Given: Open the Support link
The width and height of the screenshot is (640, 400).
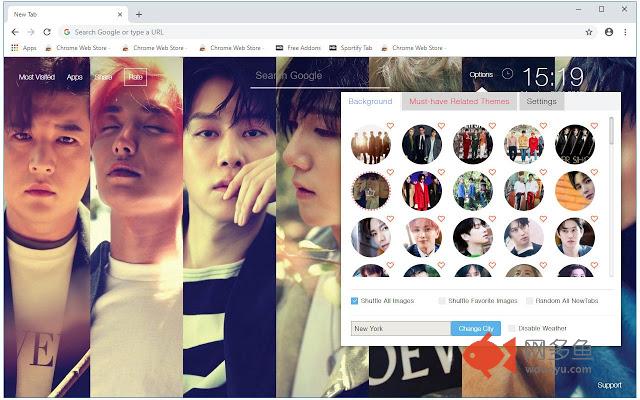Looking at the screenshot, I should pyautogui.click(x=609, y=385).
